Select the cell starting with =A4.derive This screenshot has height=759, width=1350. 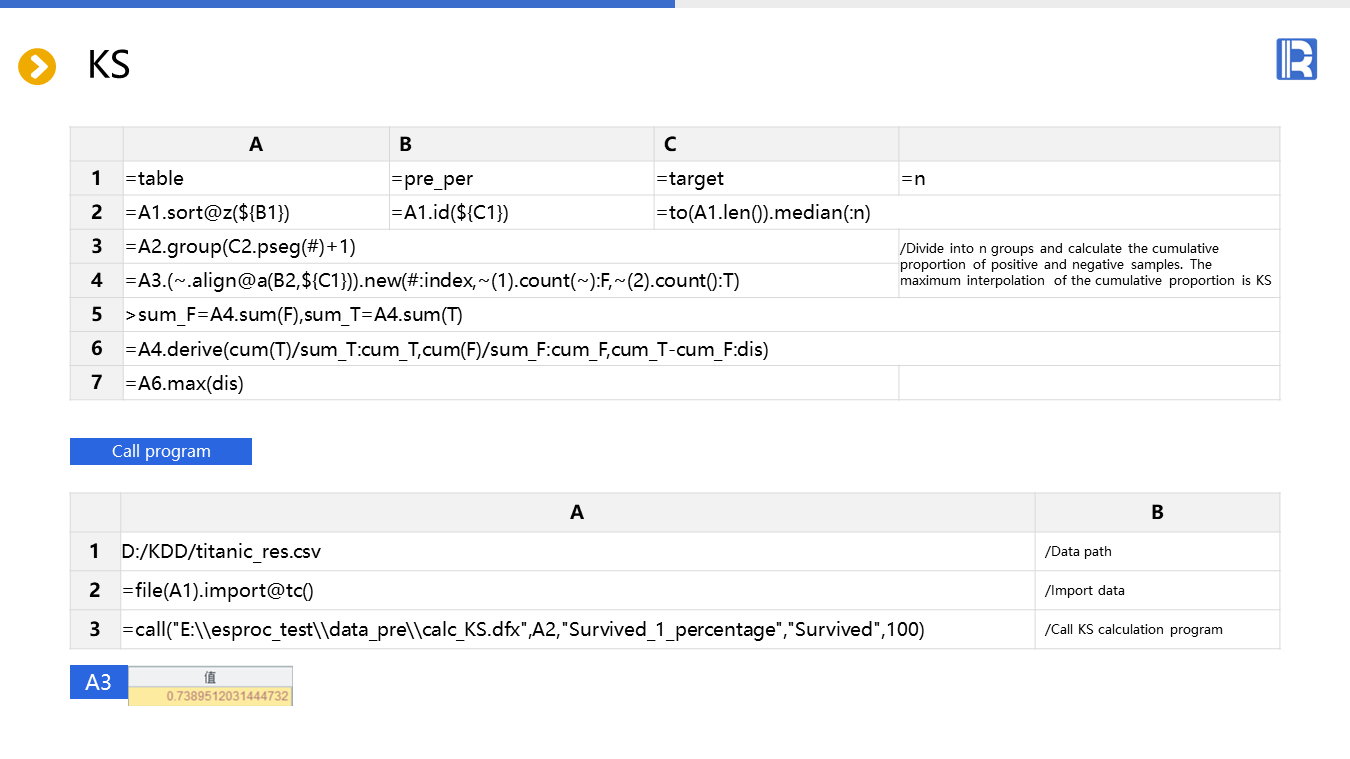[700, 349]
